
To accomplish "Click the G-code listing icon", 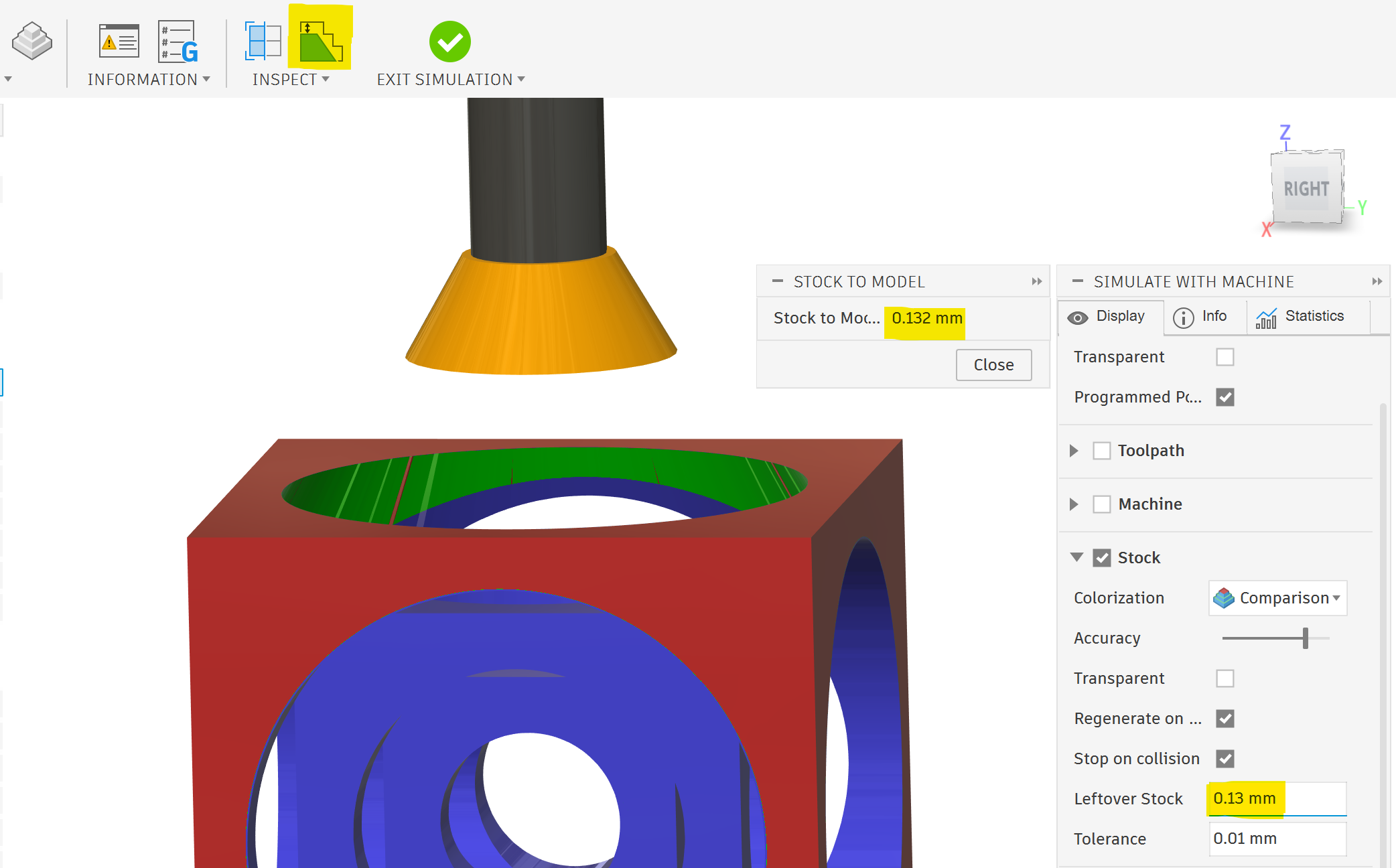I will pyautogui.click(x=178, y=42).
